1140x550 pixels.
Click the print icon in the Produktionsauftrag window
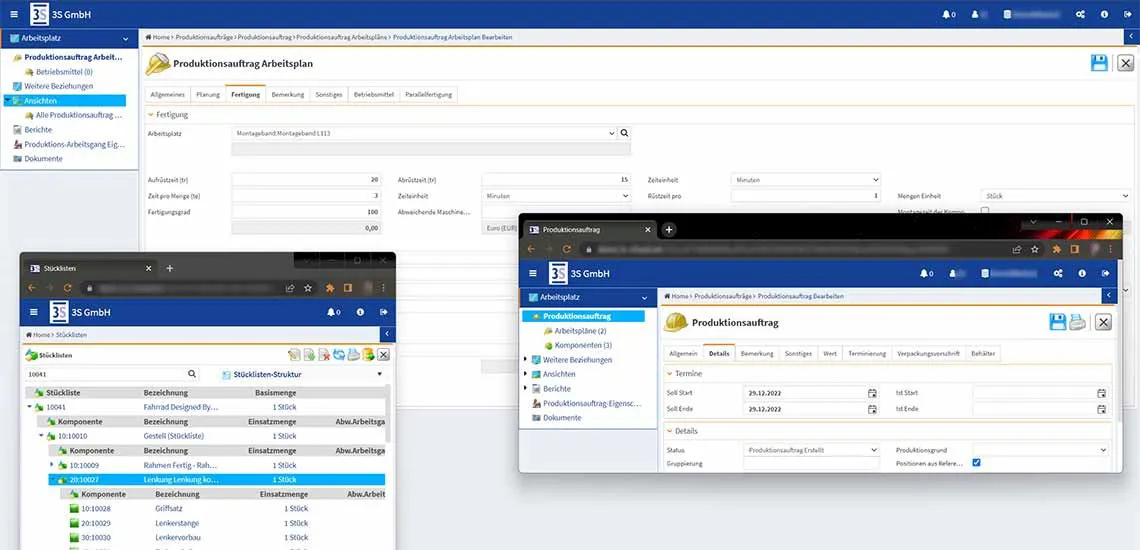[1077, 321]
